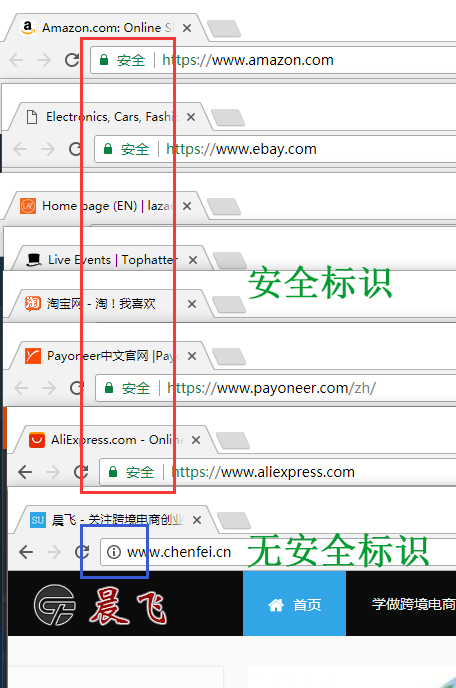The height and width of the screenshot is (688, 456).
Task: Go forward in the Payoneer window
Action: click(49, 388)
